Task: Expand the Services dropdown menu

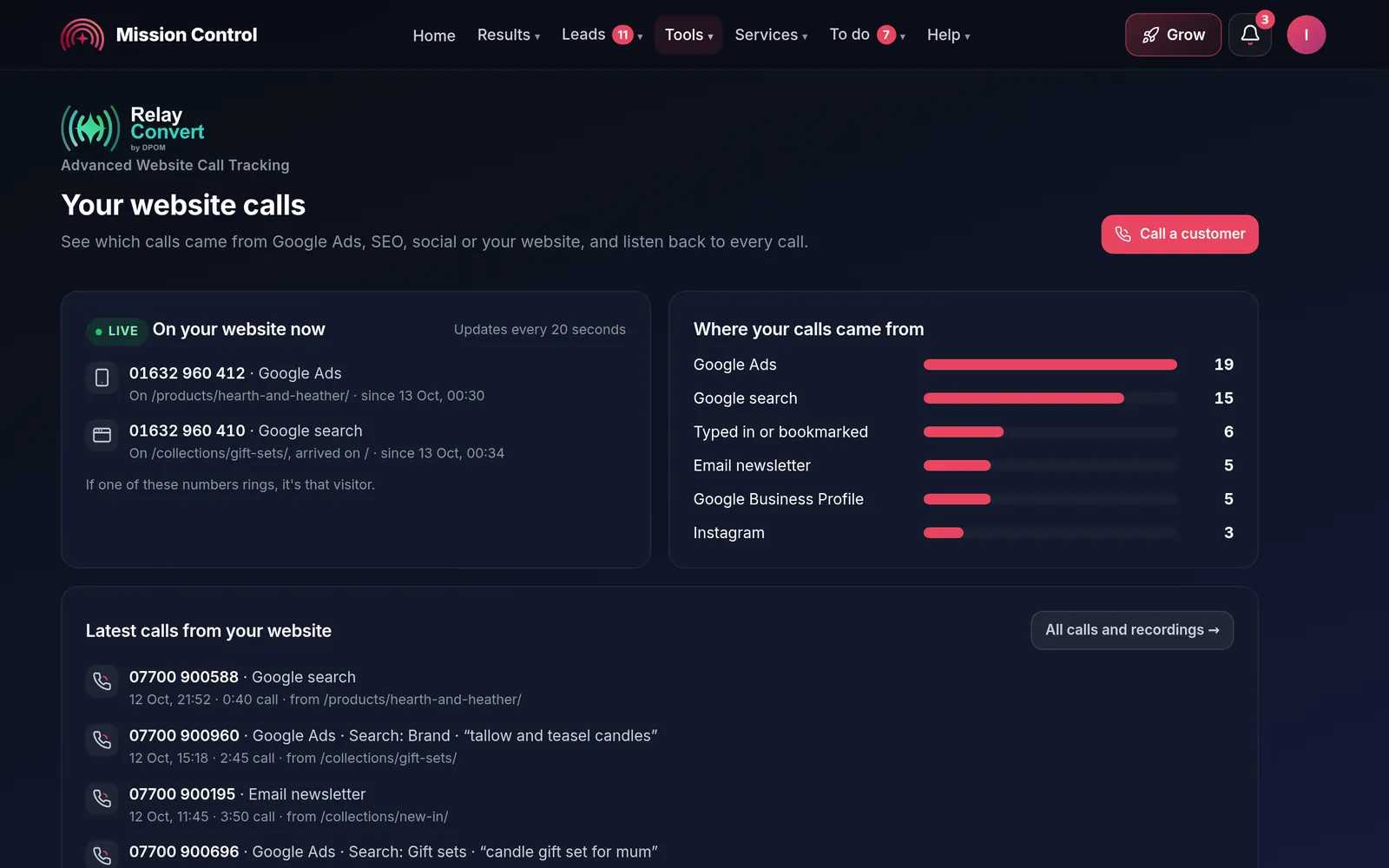Action: coord(771,35)
